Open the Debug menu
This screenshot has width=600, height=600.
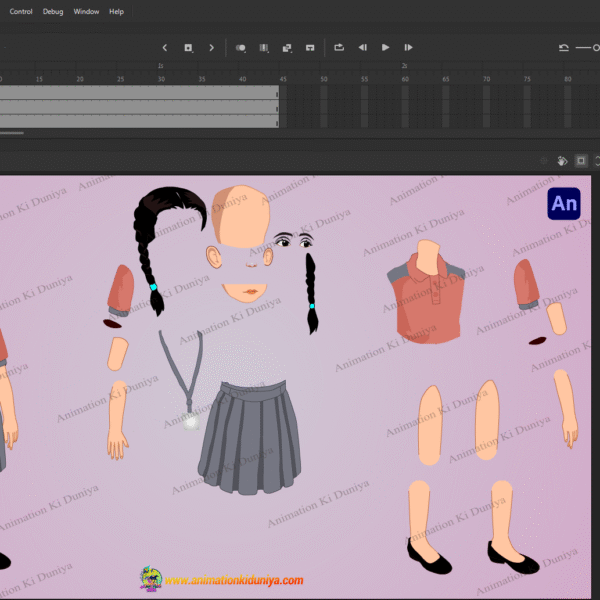click(53, 11)
